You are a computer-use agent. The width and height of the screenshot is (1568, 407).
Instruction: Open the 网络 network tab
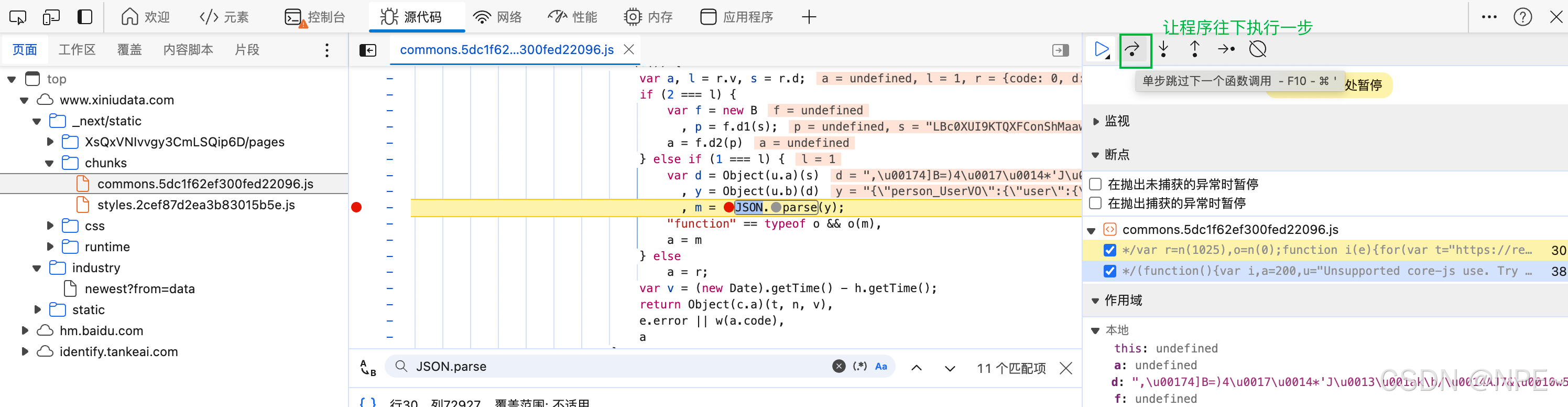click(x=498, y=17)
